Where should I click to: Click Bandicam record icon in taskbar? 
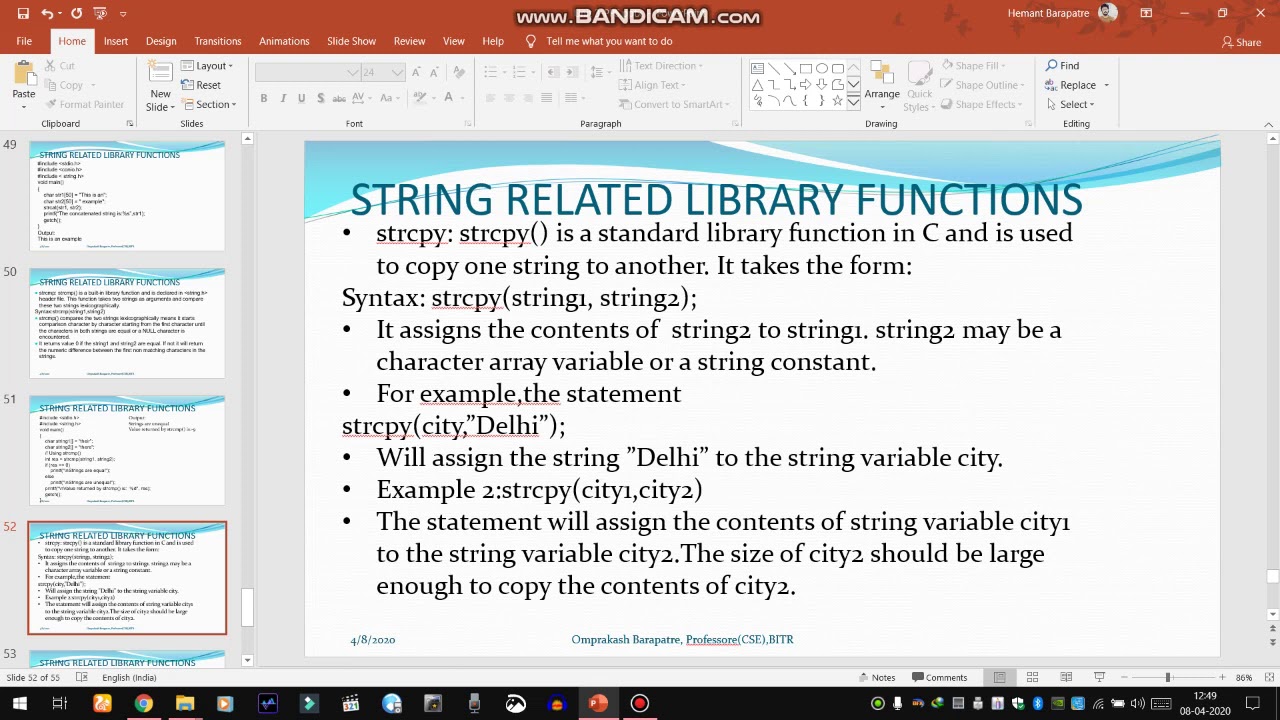640,703
